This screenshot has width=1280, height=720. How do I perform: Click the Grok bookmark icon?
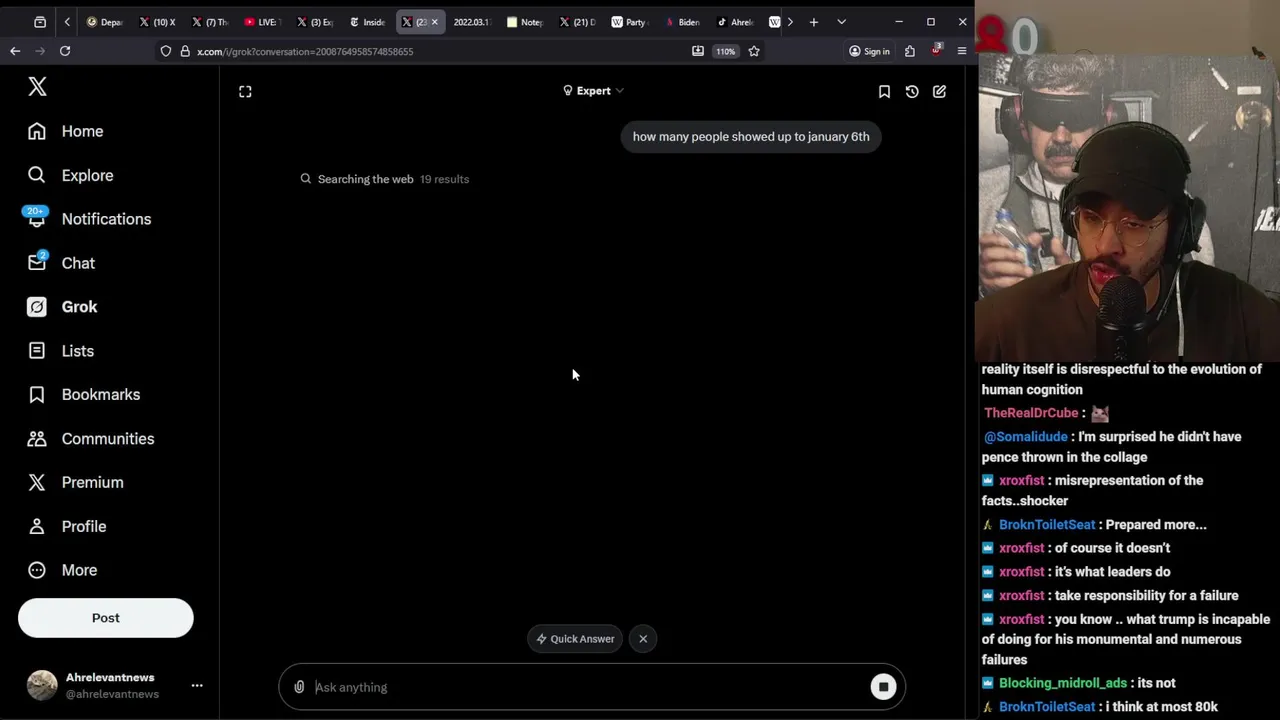pos(884,91)
